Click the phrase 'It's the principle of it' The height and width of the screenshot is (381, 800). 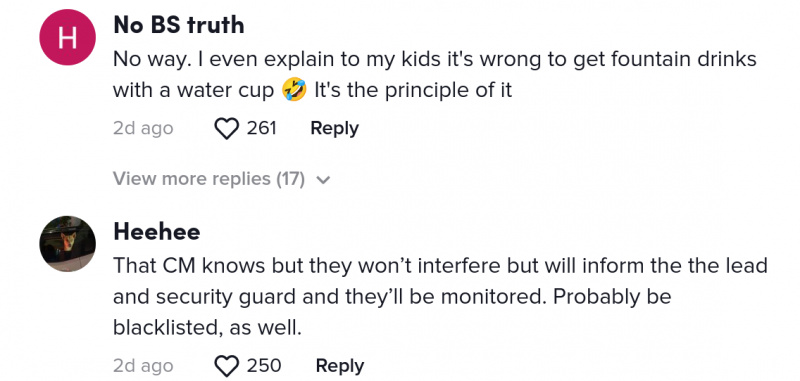click(x=413, y=90)
